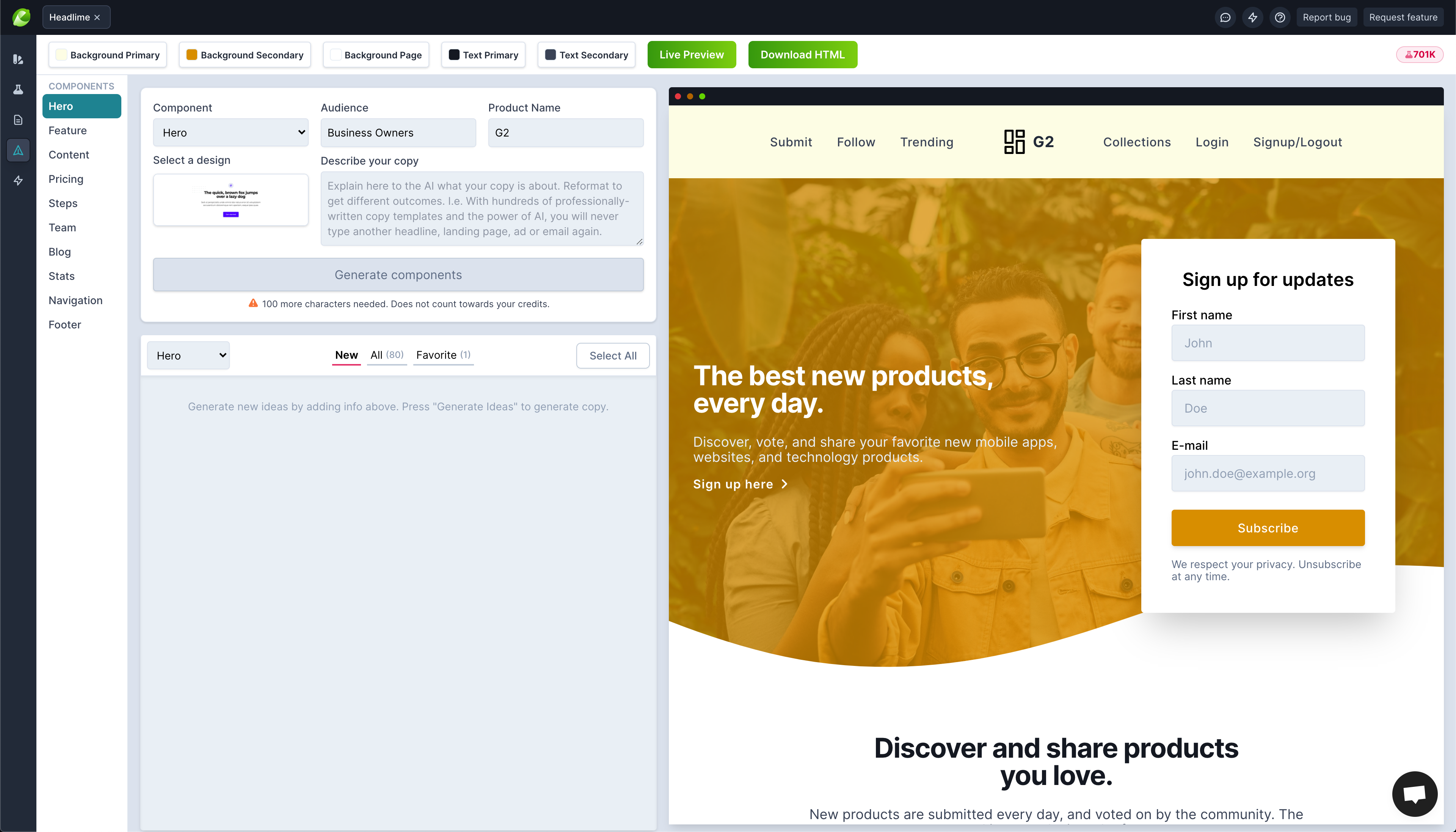The image size is (1456, 832).
Task: Click the help question mark icon in top bar
Action: pyautogui.click(x=1280, y=17)
